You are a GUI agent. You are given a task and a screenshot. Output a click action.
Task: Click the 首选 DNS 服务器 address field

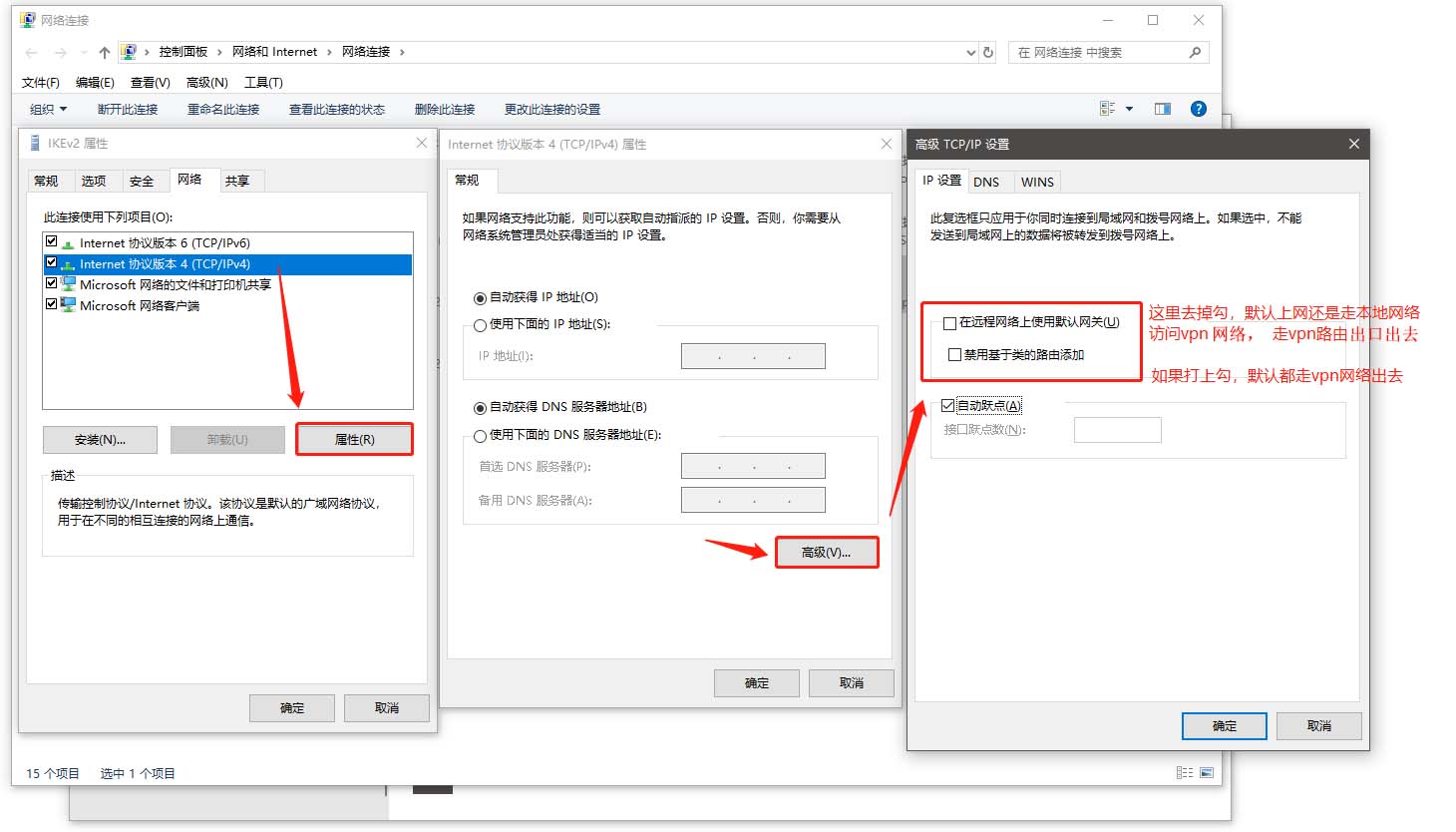(x=753, y=467)
